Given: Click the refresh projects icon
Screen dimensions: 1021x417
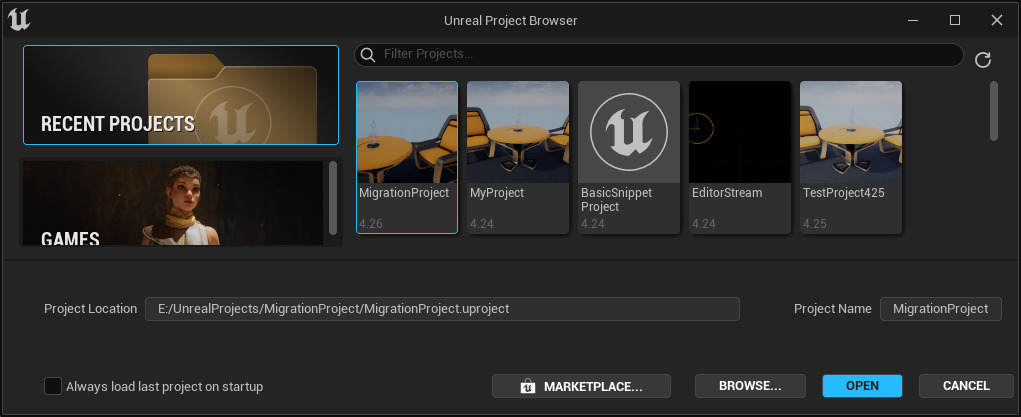Looking at the screenshot, I should tap(982, 59).
